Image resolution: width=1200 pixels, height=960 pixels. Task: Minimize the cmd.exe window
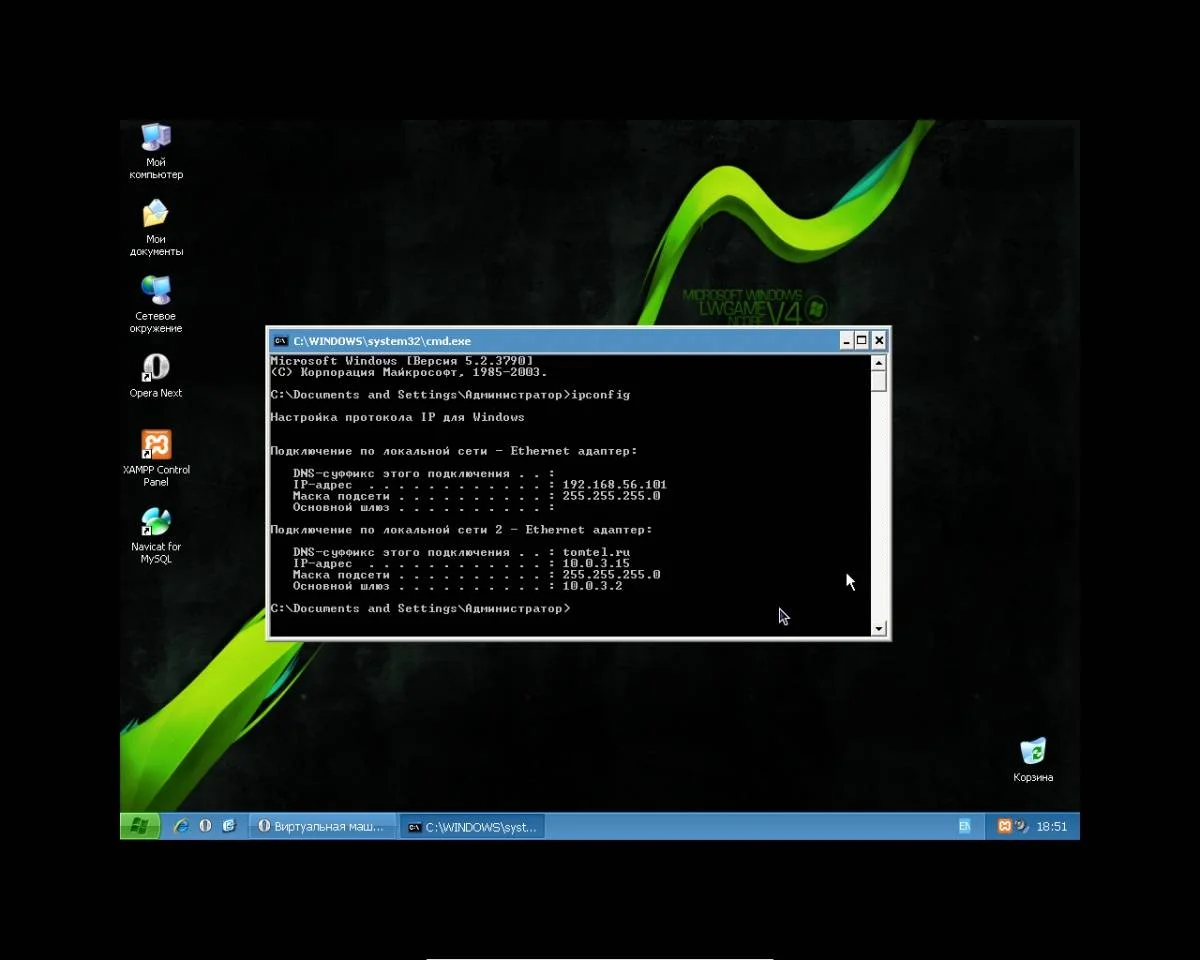pyautogui.click(x=846, y=341)
